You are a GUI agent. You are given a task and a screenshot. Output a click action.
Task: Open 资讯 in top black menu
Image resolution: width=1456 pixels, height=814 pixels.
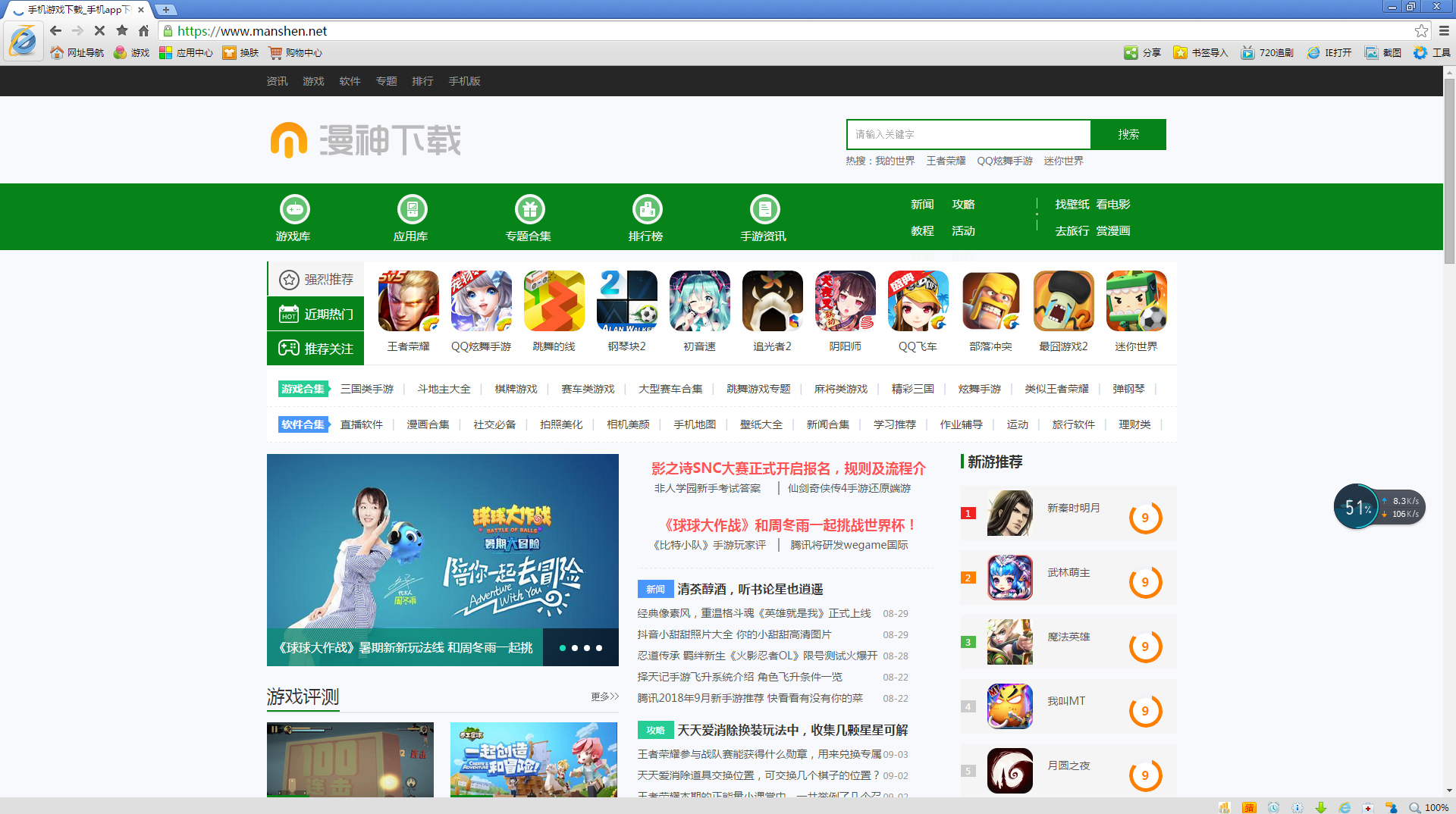(277, 81)
